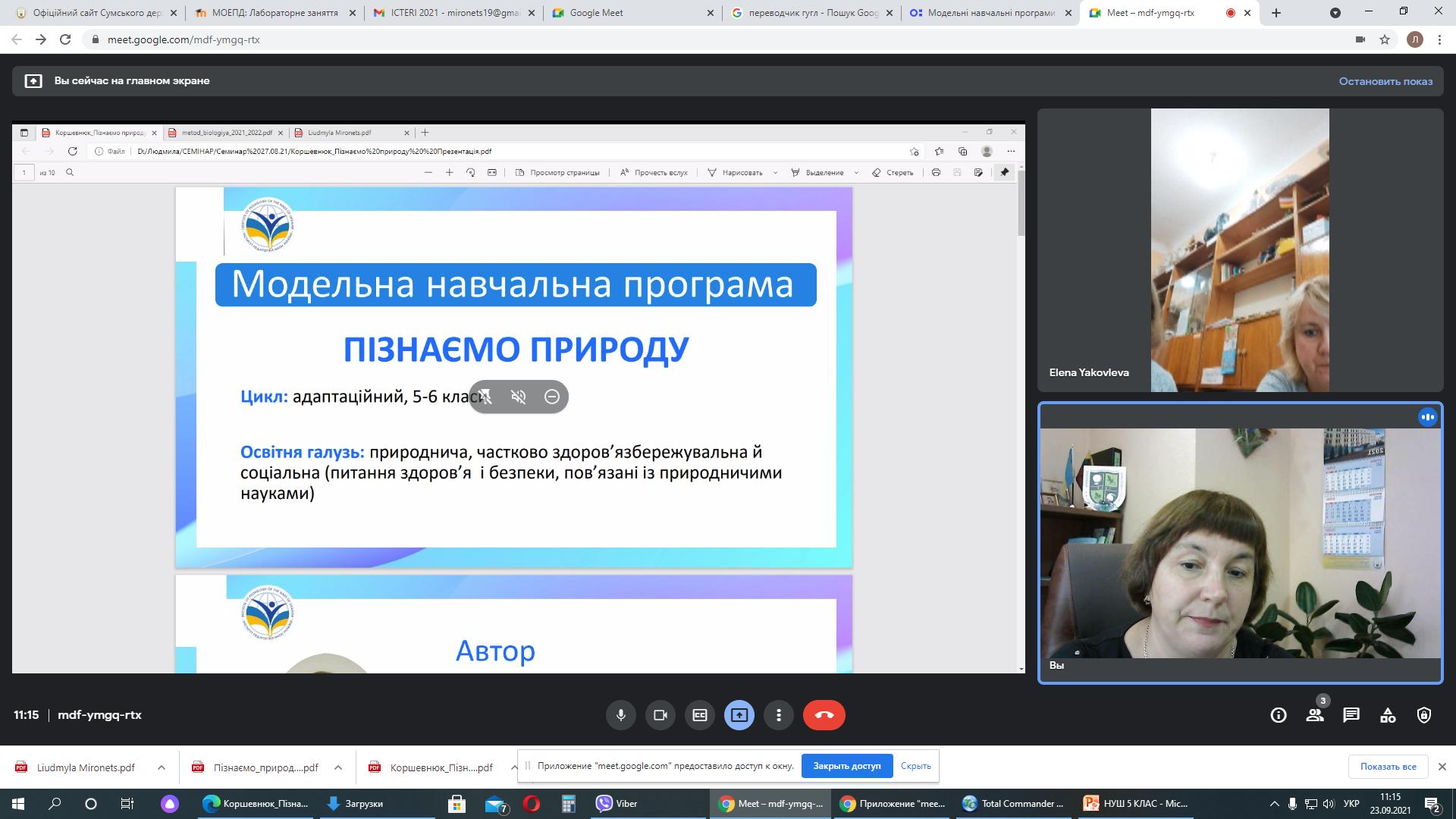Click Закрыть доступ button
The width and height of the screenshot is (1456, 819).
click(x=846, y=766)
